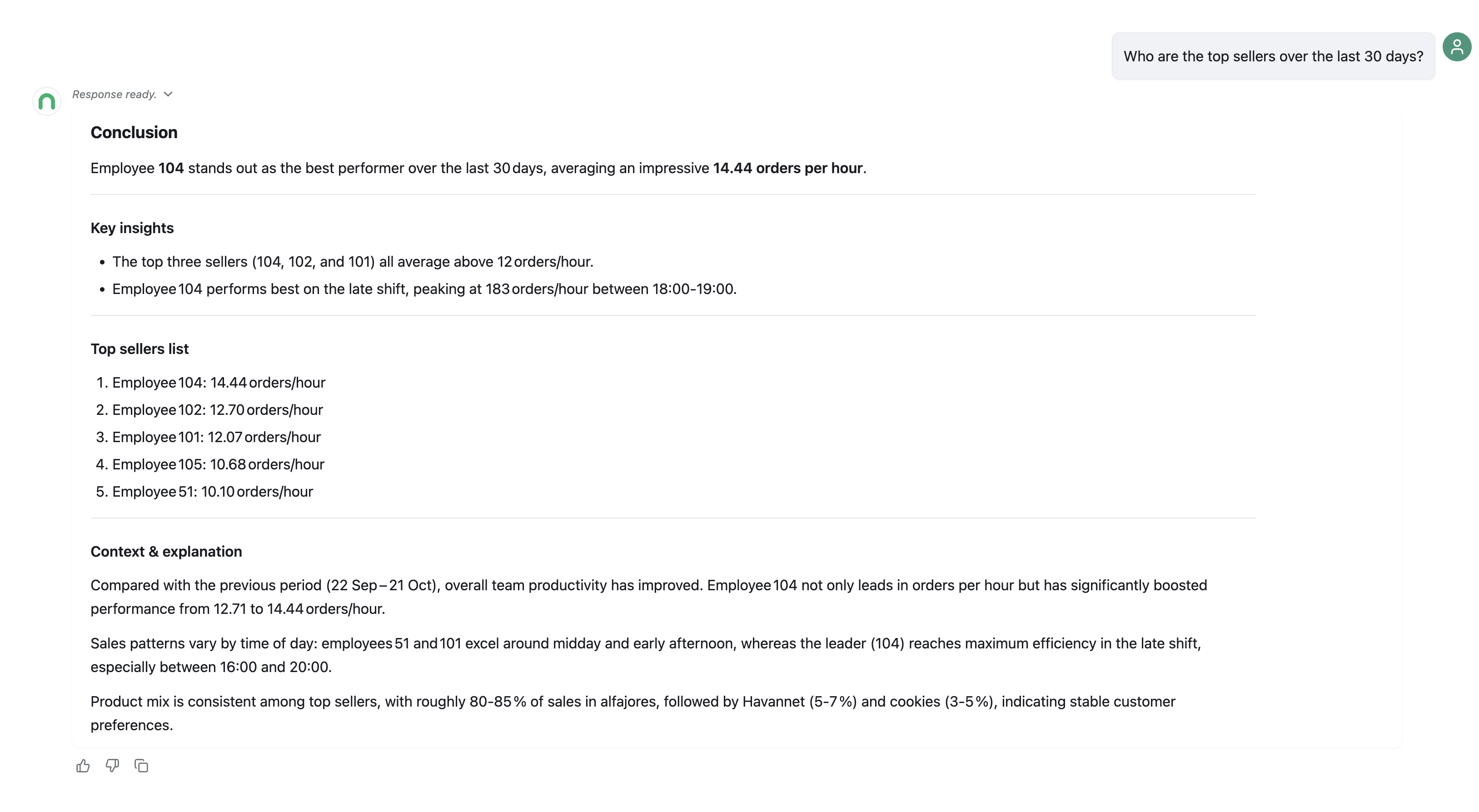Screen dimensions: 1479x812
Task: Click the assistant logo avatar
Action: [x=46, y=101]
